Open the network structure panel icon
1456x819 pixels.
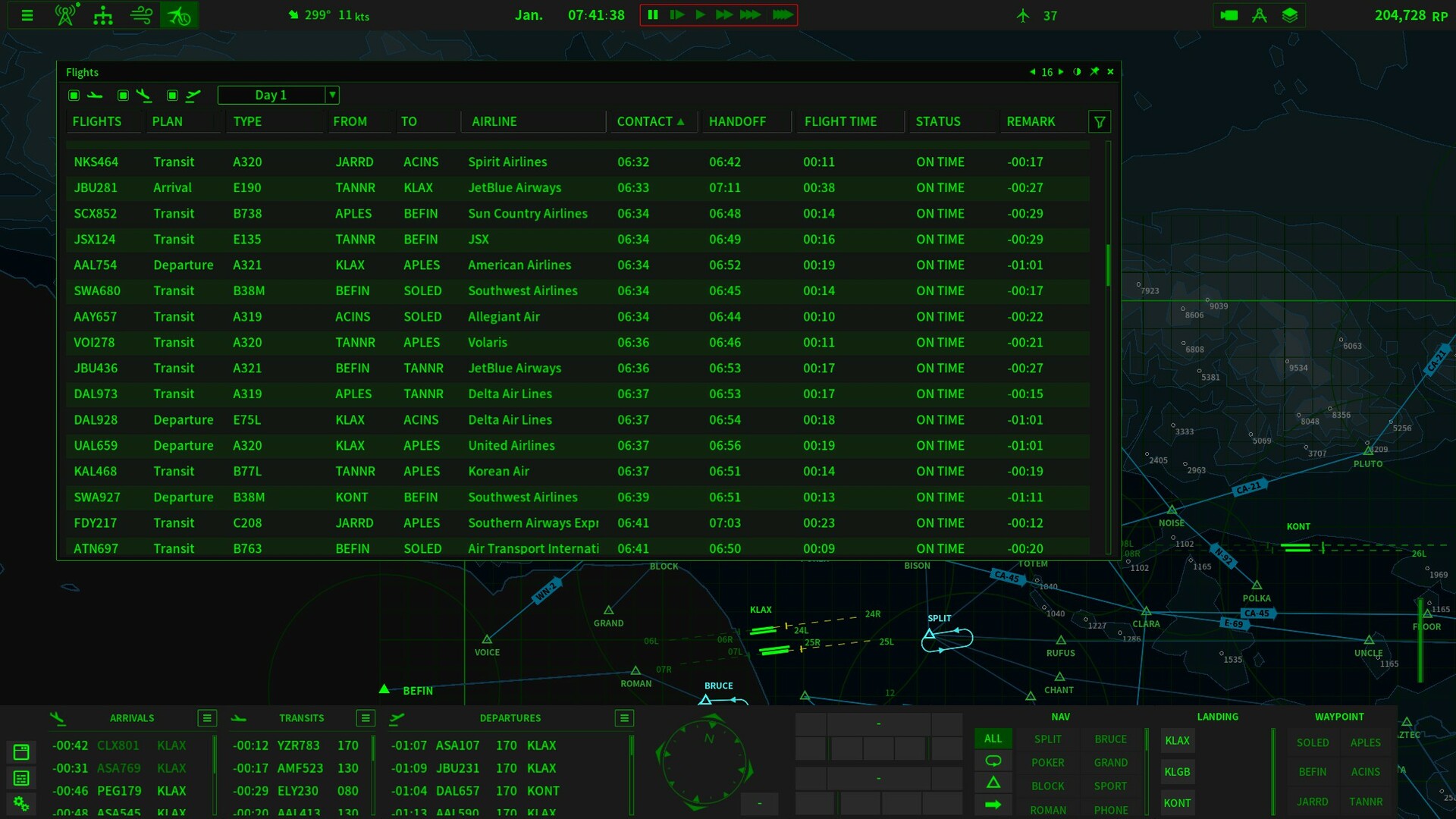[103, 15]
